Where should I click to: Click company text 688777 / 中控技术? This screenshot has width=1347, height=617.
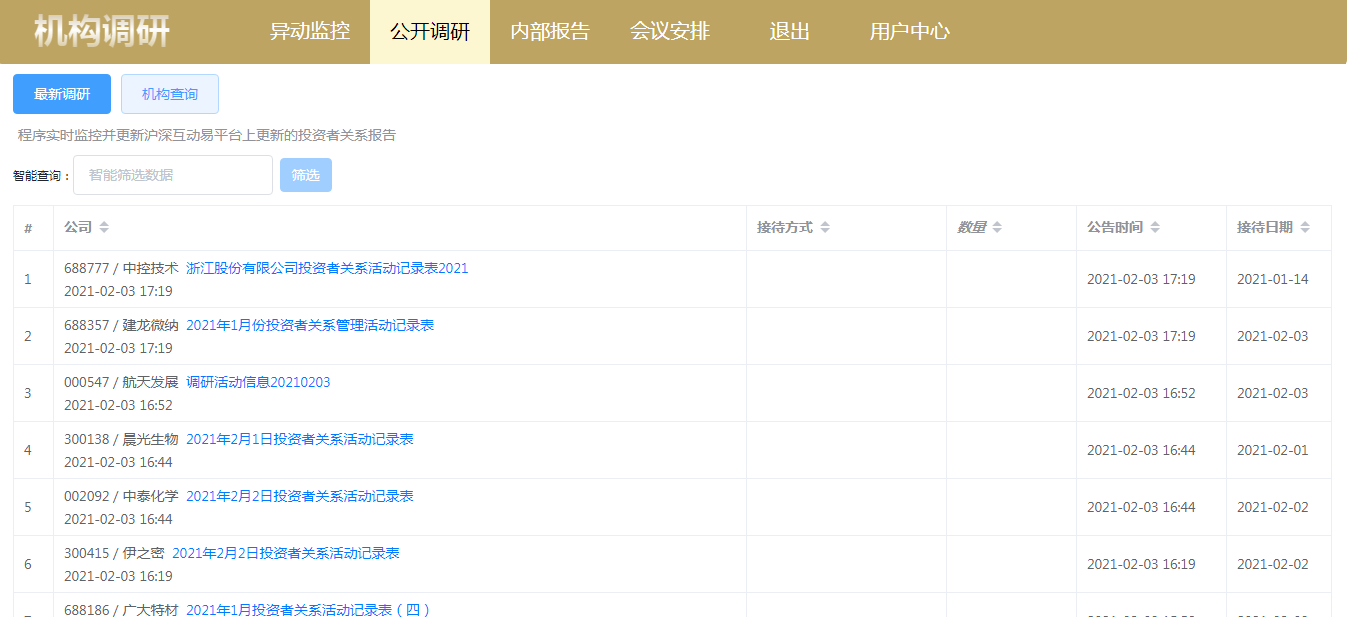click(121, 268)
